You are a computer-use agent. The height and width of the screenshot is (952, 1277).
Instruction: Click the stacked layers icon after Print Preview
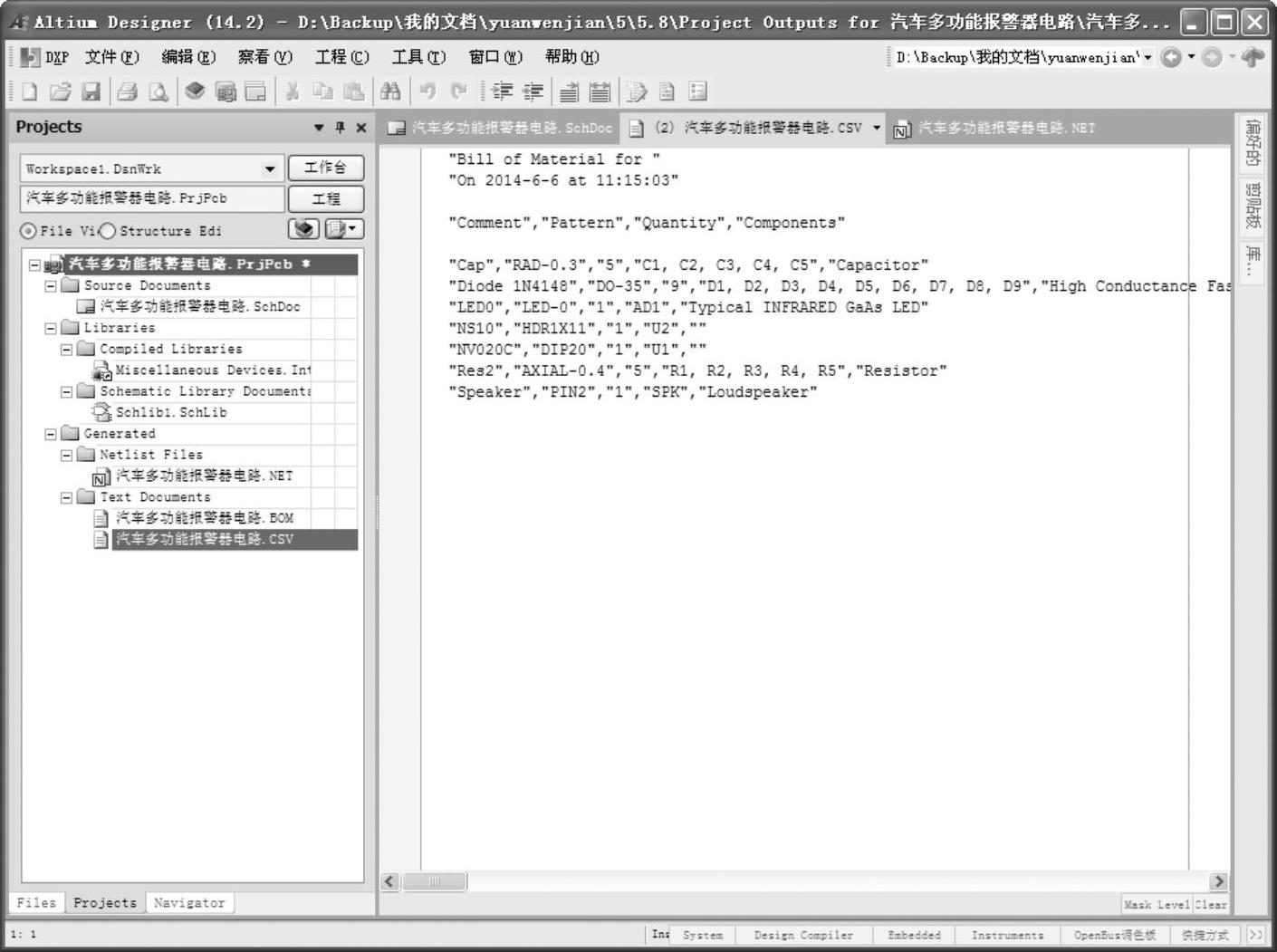(x=195, y=91)
